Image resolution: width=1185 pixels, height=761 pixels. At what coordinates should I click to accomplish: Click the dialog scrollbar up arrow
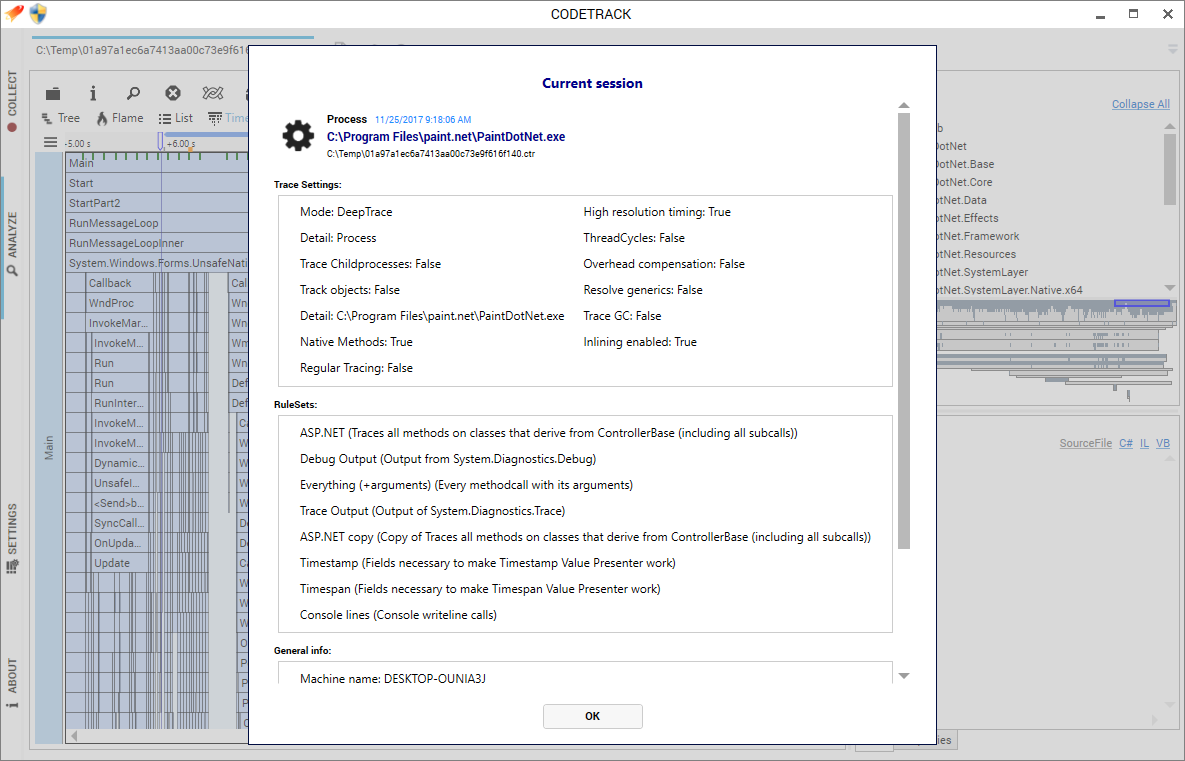904,105
